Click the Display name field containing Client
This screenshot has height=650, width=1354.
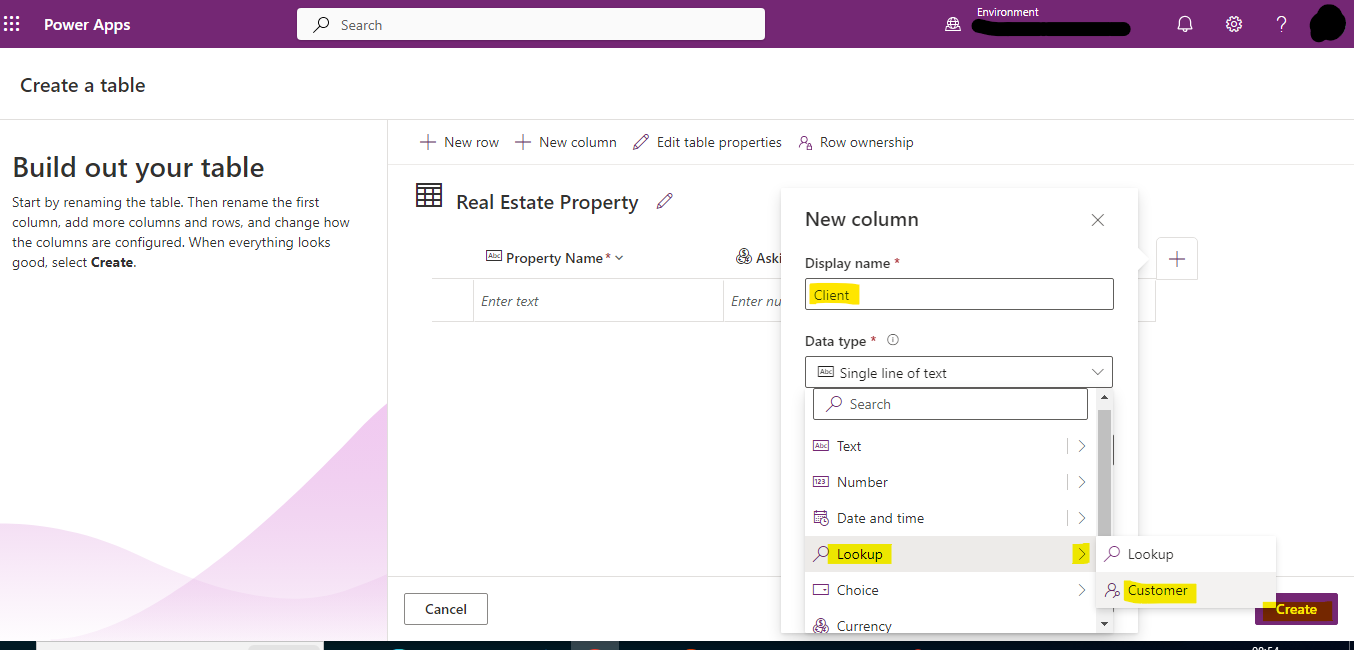[959, 294]
